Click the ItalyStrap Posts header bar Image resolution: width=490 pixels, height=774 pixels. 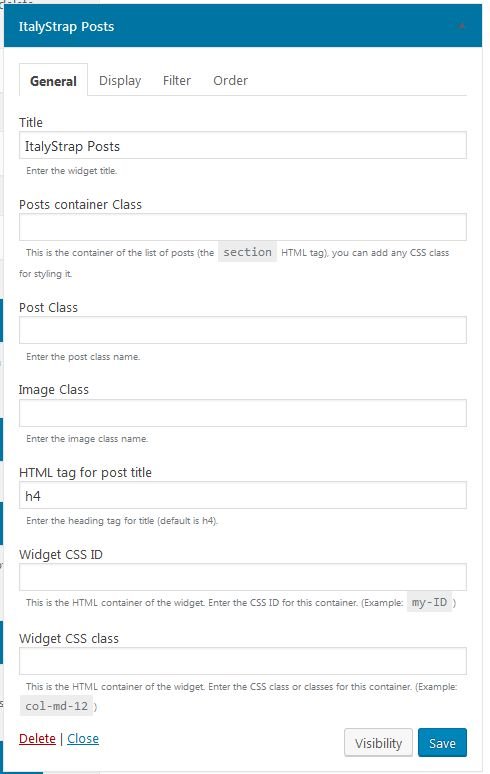click(x=243, y=26)
